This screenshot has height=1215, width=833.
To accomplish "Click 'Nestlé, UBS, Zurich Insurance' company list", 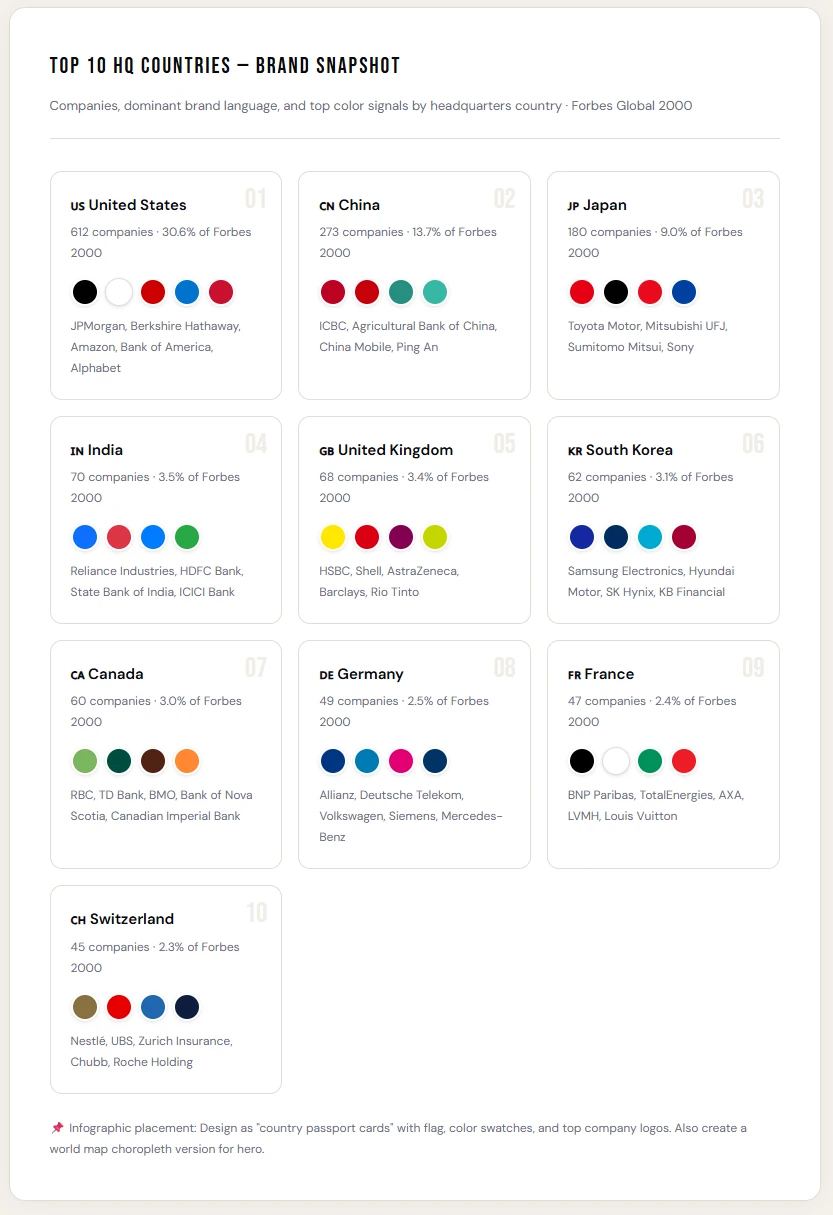I will [151, 1052].
